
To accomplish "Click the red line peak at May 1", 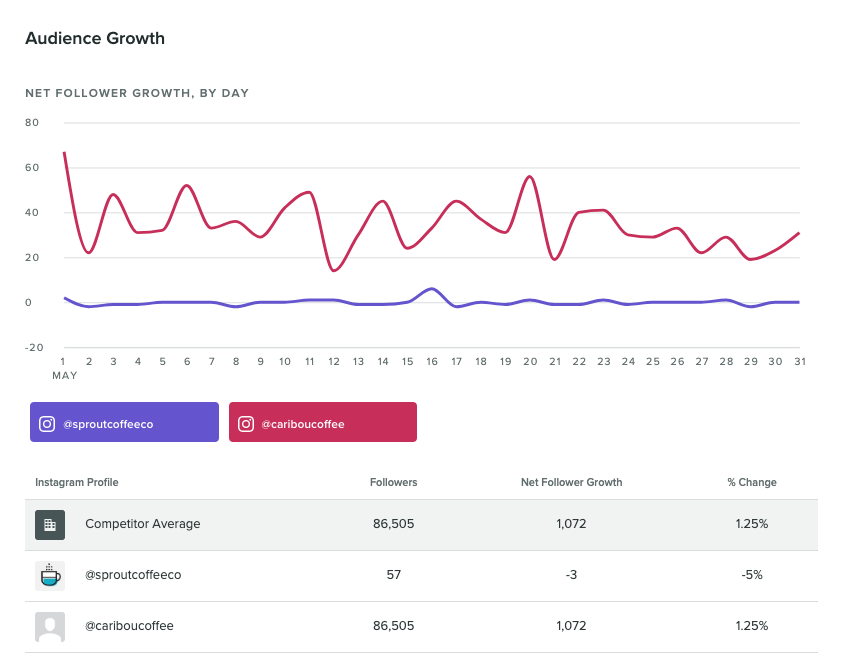I will (x=64, y=153).
